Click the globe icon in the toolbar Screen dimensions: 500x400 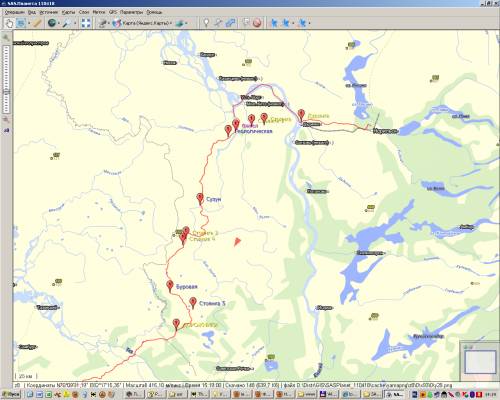52,23
